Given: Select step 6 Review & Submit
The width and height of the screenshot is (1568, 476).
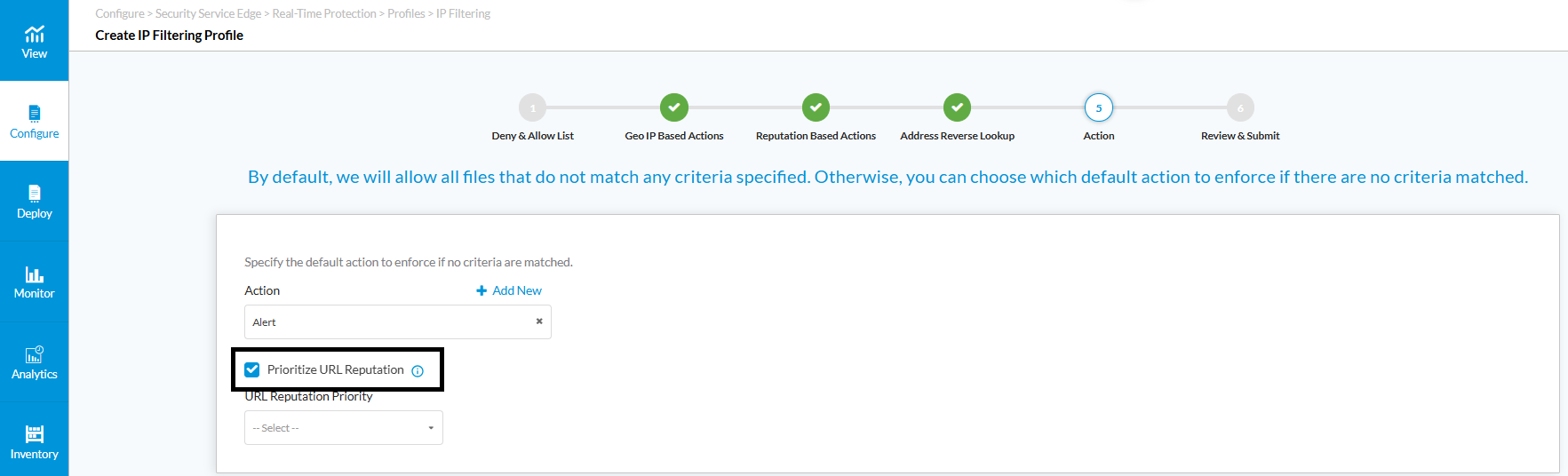Looking at the screenshot, I should (x=1240, y=107).
